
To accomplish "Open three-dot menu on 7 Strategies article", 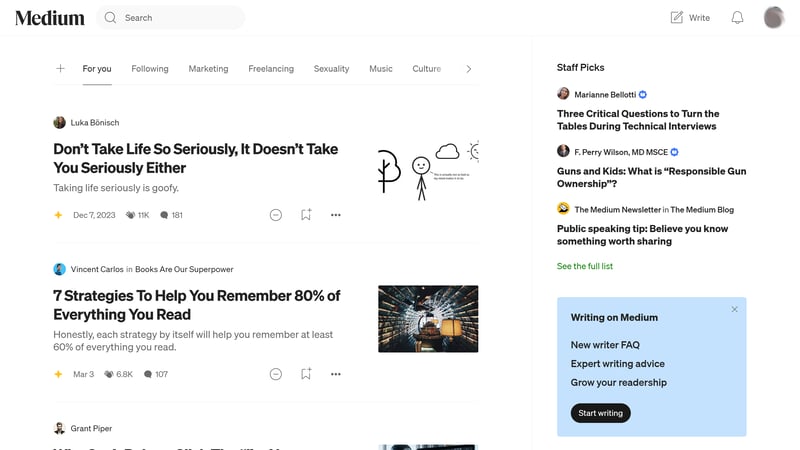I will pos(336,374).
